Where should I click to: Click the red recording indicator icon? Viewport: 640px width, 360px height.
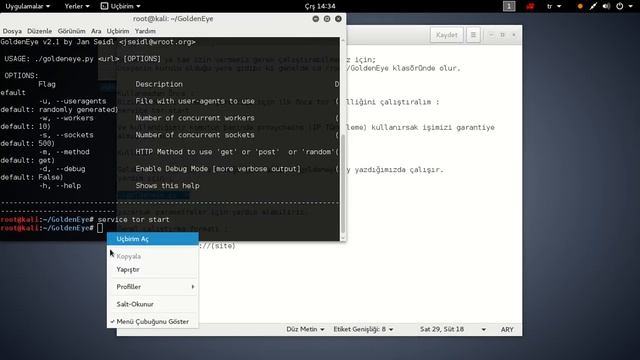(530, 6)
